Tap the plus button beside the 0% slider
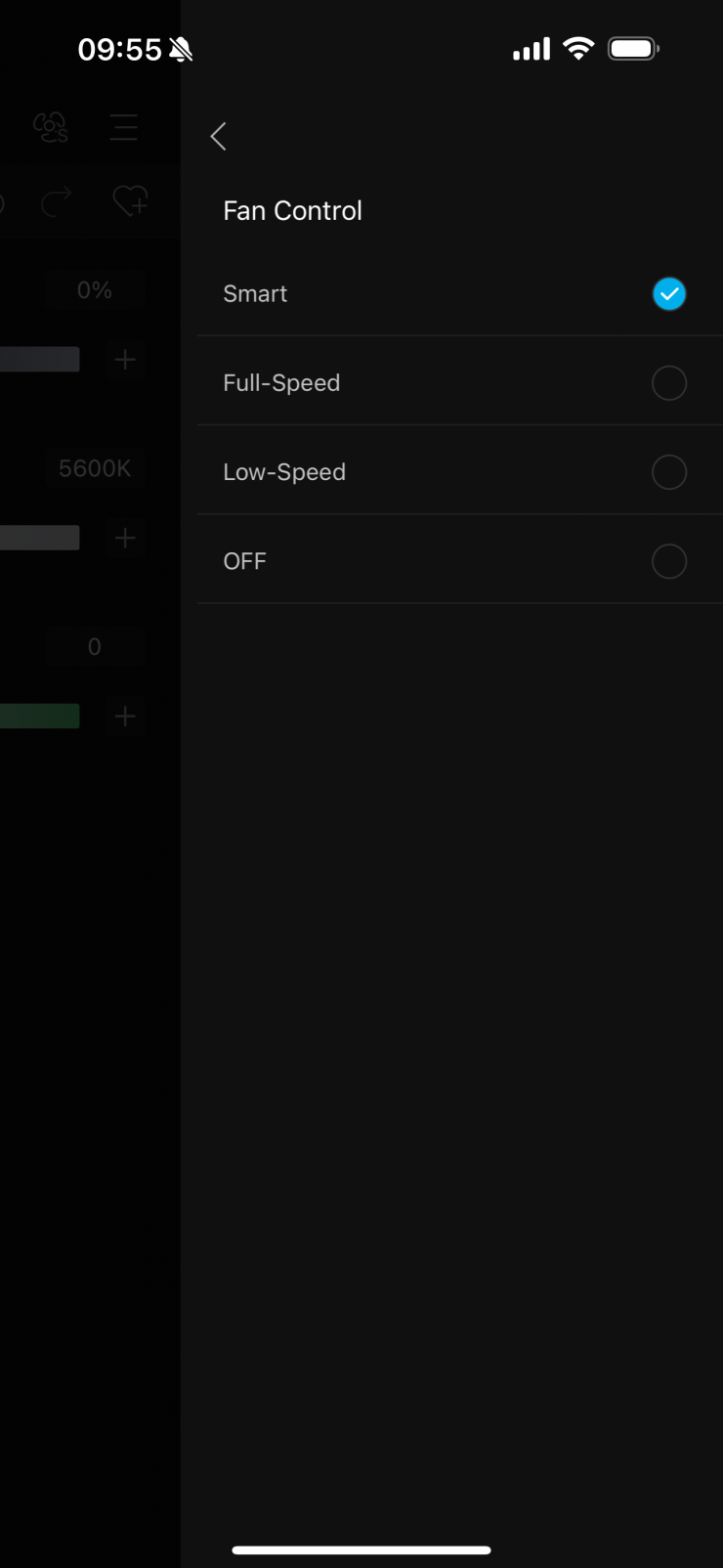723x1568 pixels. coord(125,360)
